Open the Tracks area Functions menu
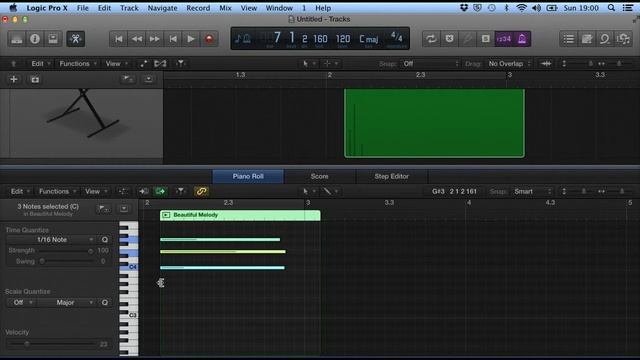640x360 pixels. [x=77, y=64]
